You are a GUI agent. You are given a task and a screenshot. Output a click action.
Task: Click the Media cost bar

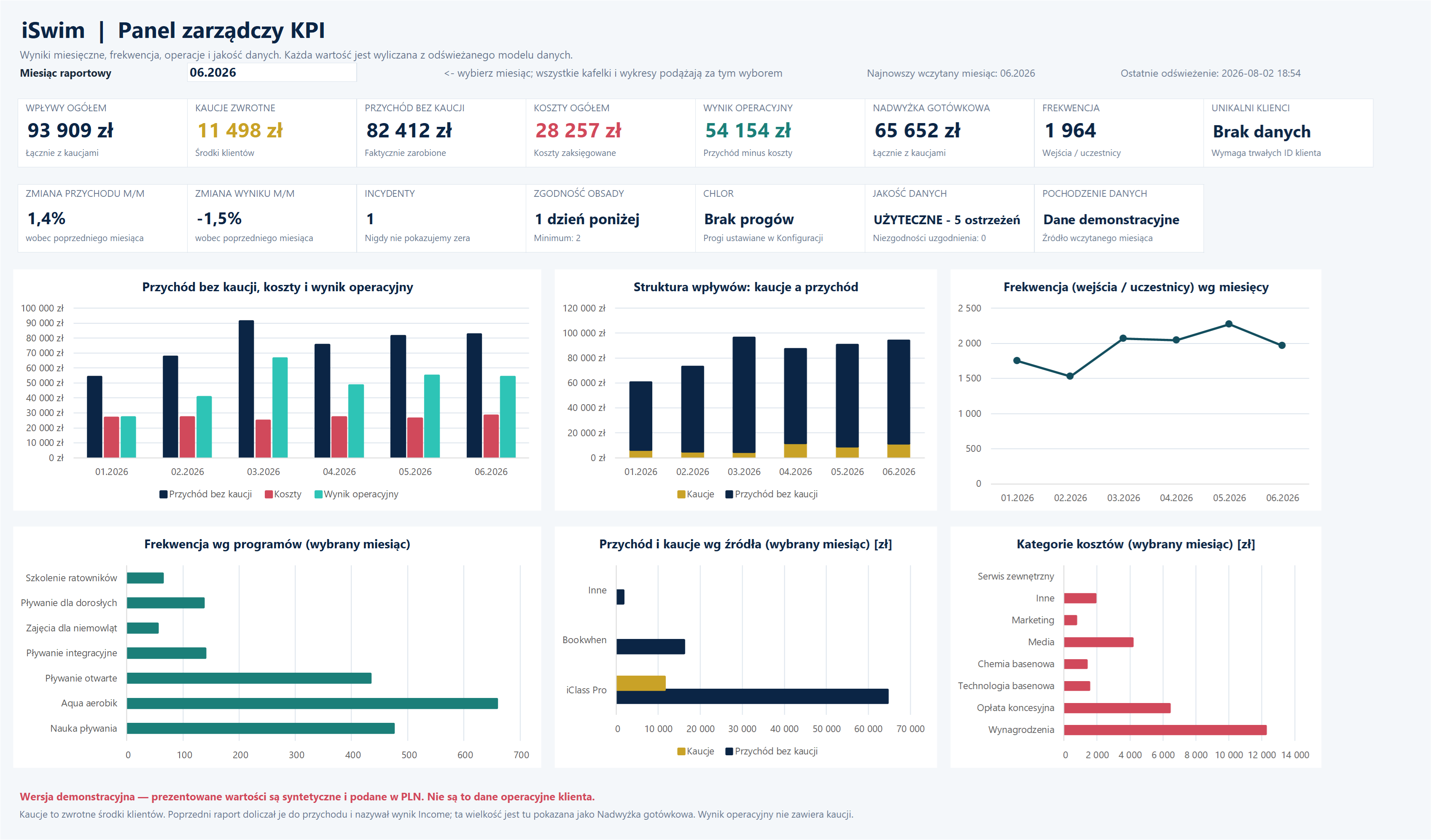(1099, 642)
